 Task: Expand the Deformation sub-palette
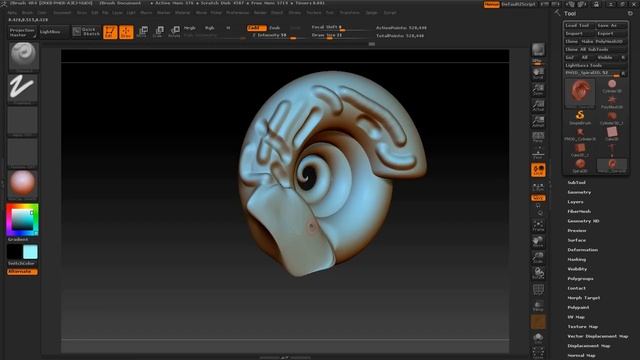coord(583,250)
